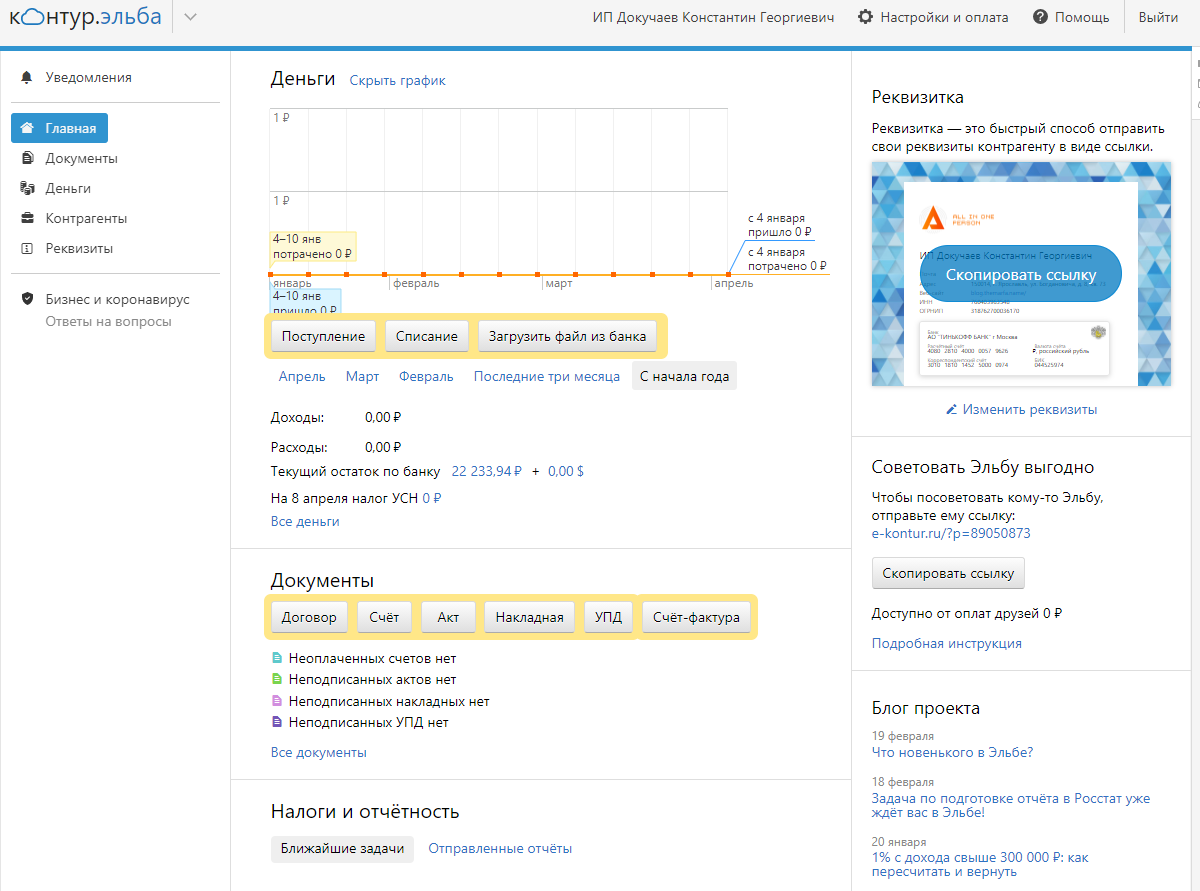Expand the dropdown arrow next to the logo
Image resolution: width=1200 pixels, height=891 pixels.
point(191,17)
